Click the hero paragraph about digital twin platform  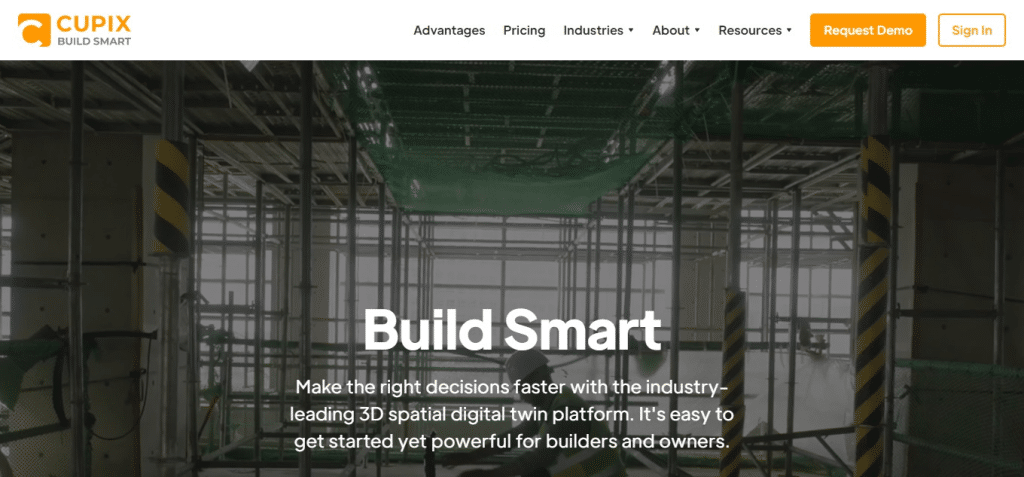coord(511,414)
